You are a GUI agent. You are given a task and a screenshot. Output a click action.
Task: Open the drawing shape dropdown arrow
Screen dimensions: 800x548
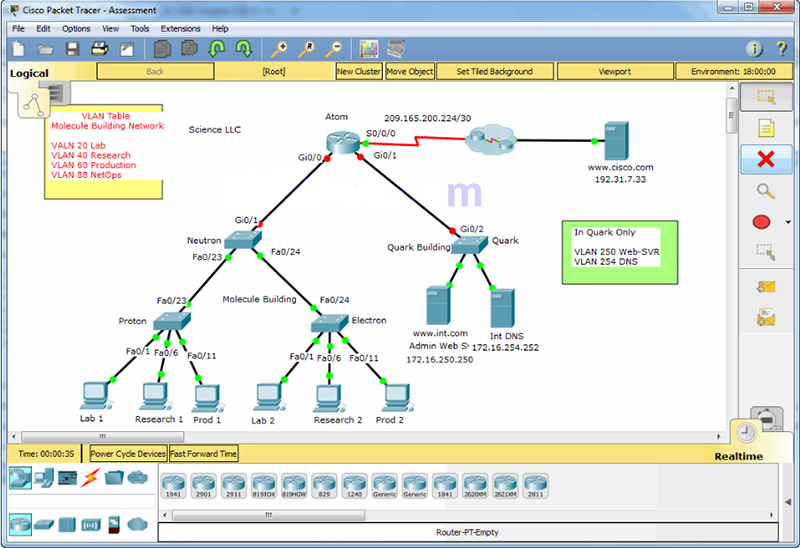788,222
